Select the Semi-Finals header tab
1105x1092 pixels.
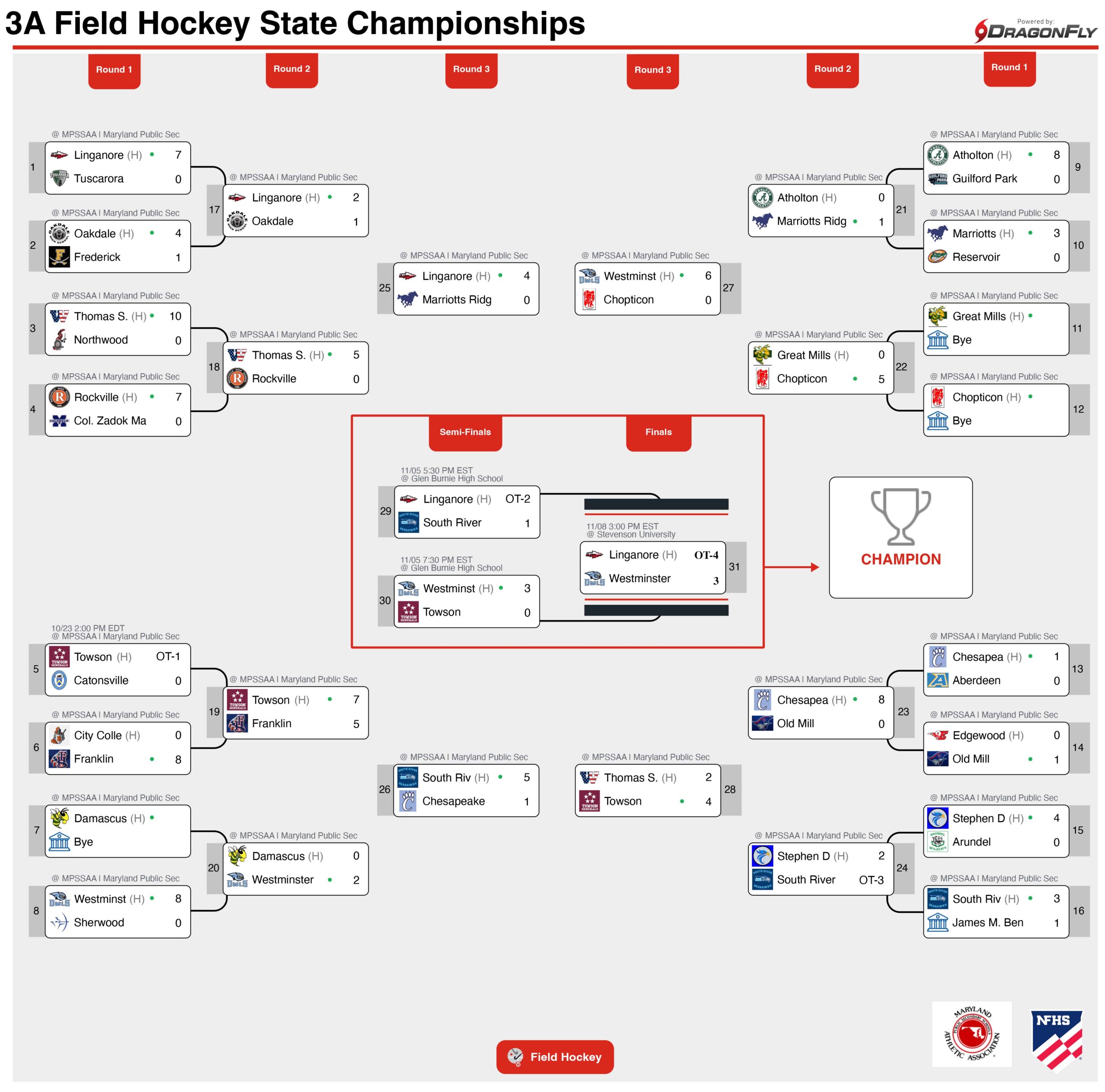(465, 432)
